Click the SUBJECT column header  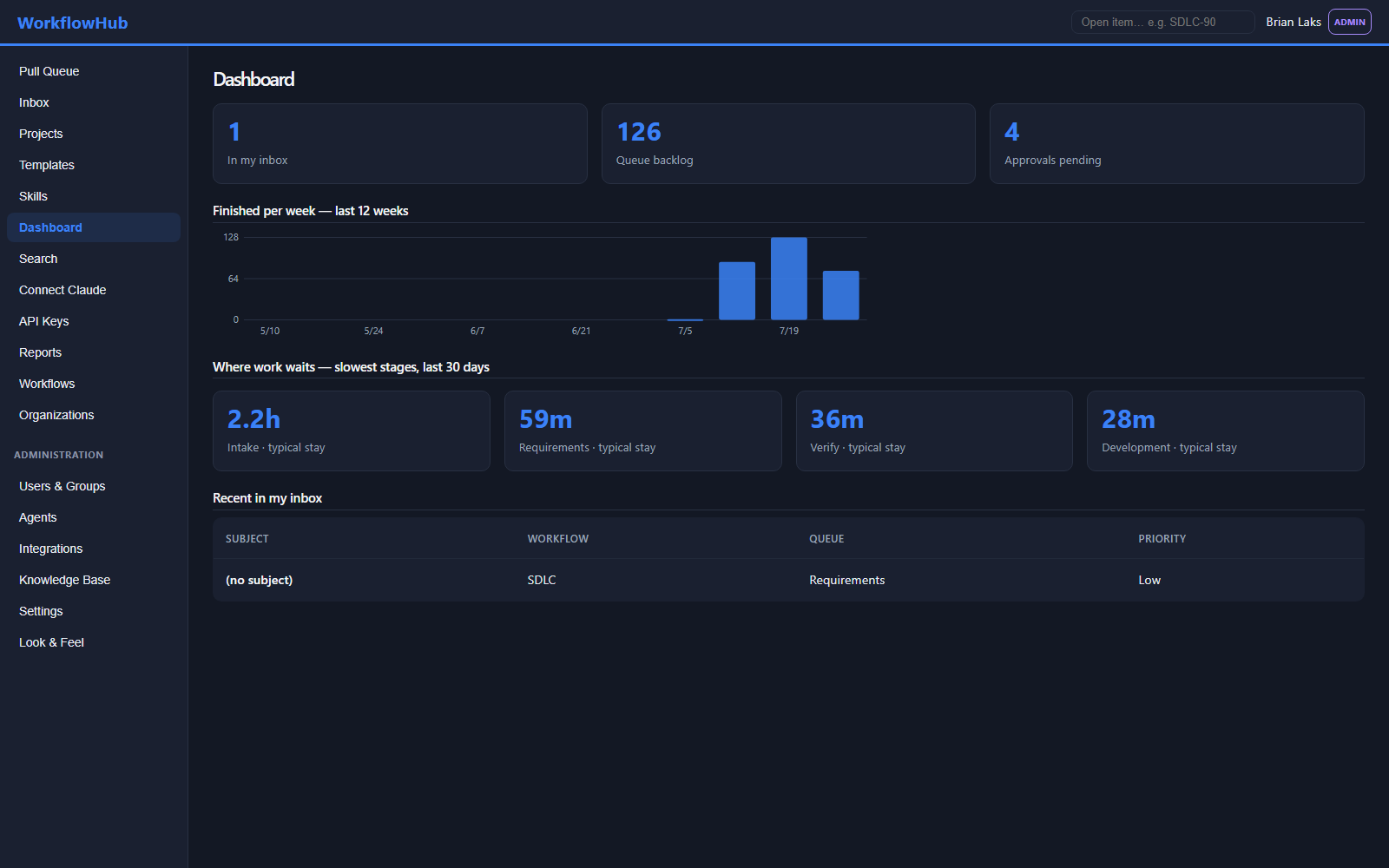pos(247,539)
